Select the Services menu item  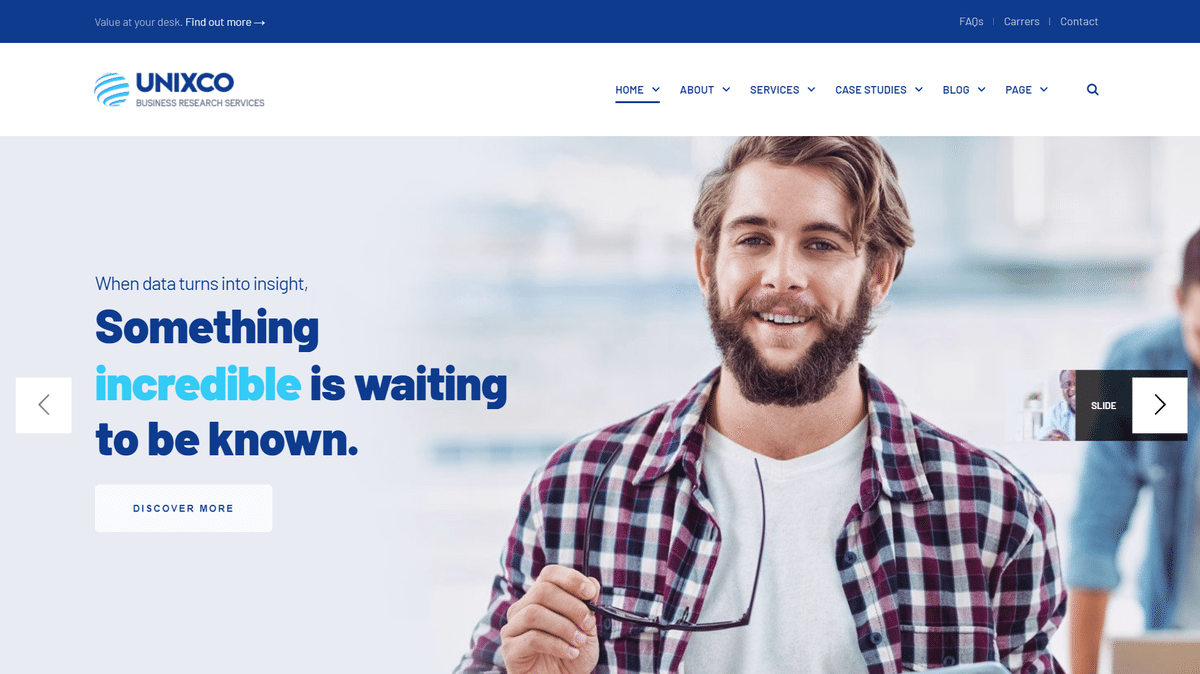coord(775,90)
